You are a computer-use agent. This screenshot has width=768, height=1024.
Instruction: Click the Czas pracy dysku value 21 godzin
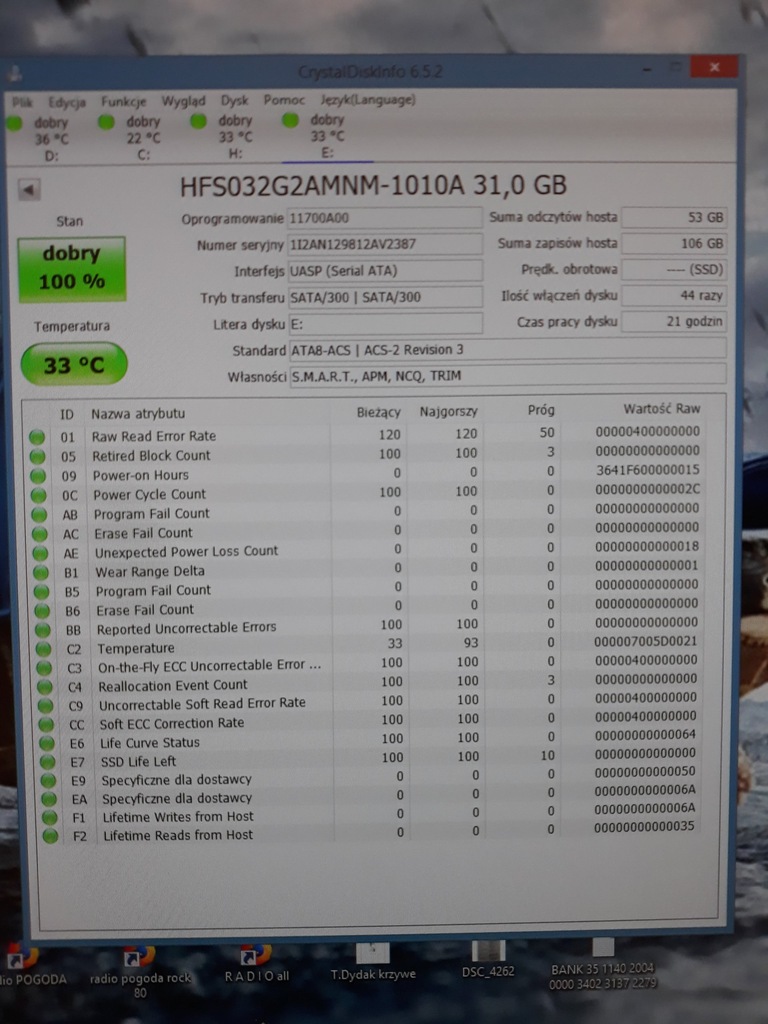674,321
